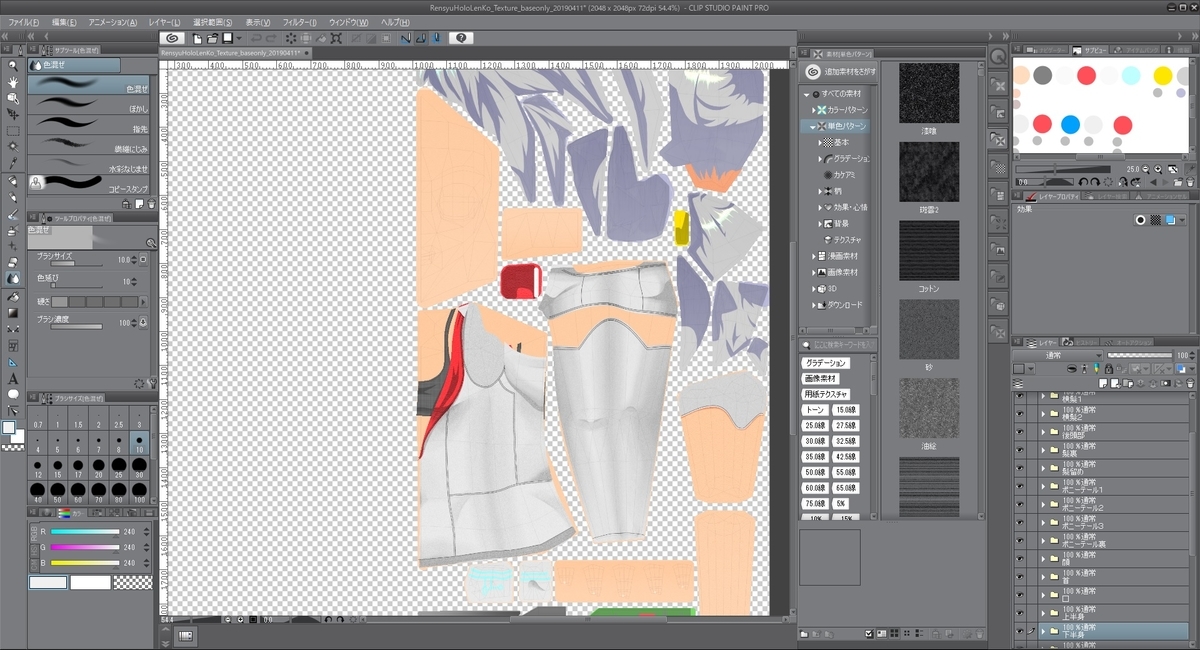The height and width of the screenshot is (650, 1200).
Task: Select the Hand move tool
Action: pos(13,82)
